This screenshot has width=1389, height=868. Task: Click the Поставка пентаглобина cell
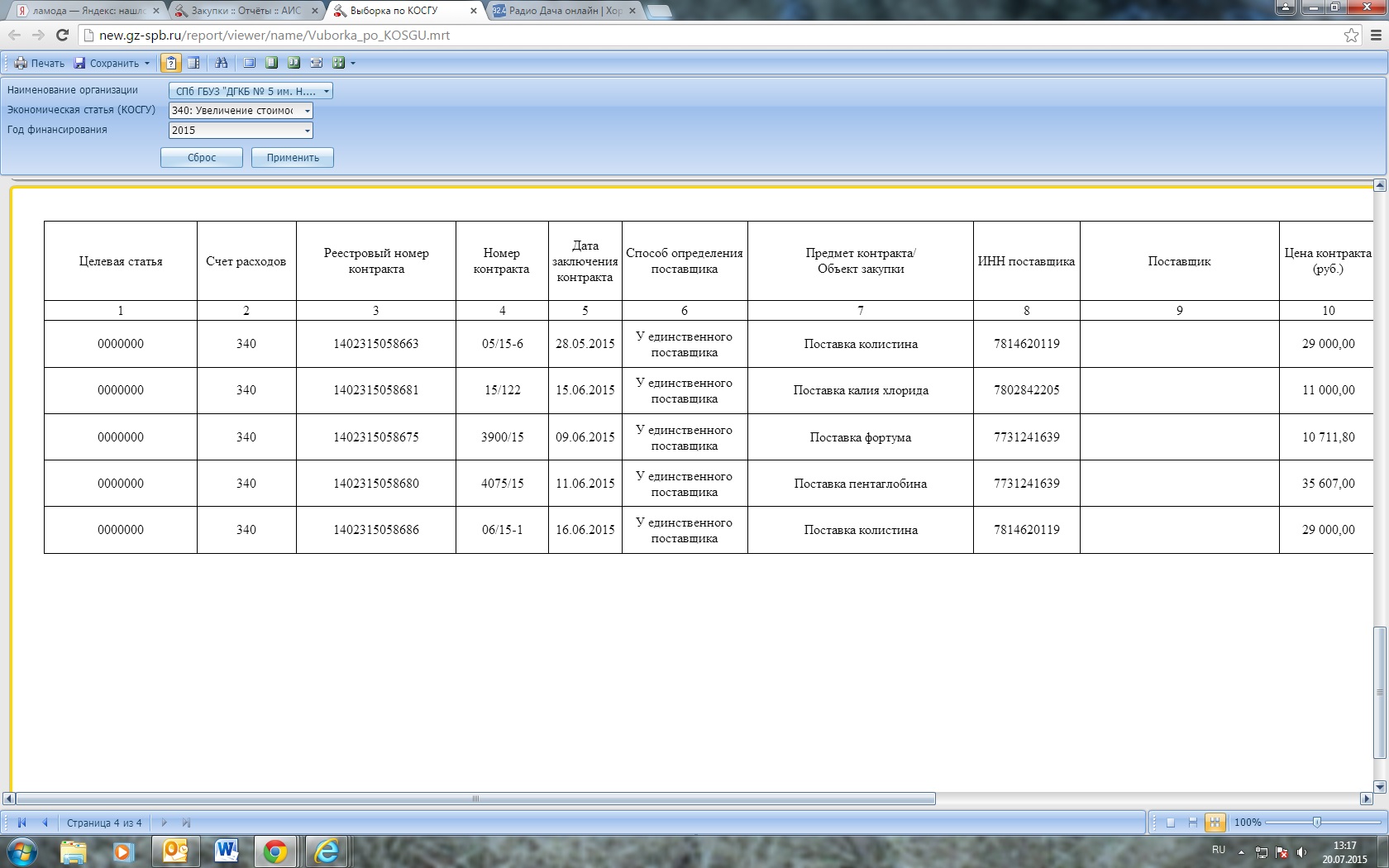[861, 484]
